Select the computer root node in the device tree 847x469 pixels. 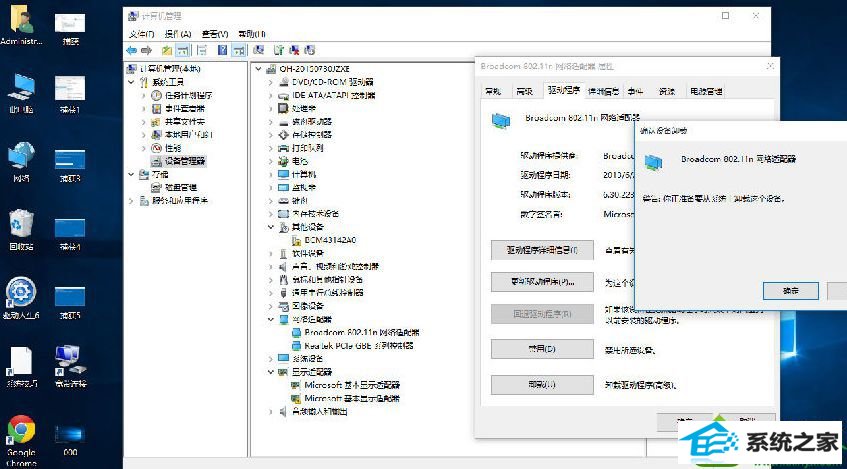[x=314, y=69]
